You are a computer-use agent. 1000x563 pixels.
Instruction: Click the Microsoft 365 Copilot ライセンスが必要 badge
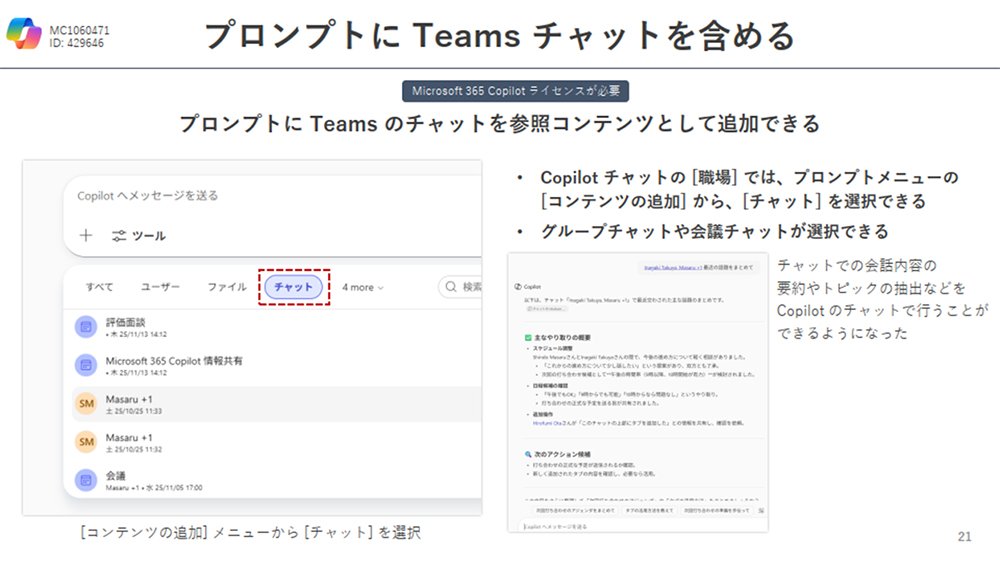(x=515, y=91)
